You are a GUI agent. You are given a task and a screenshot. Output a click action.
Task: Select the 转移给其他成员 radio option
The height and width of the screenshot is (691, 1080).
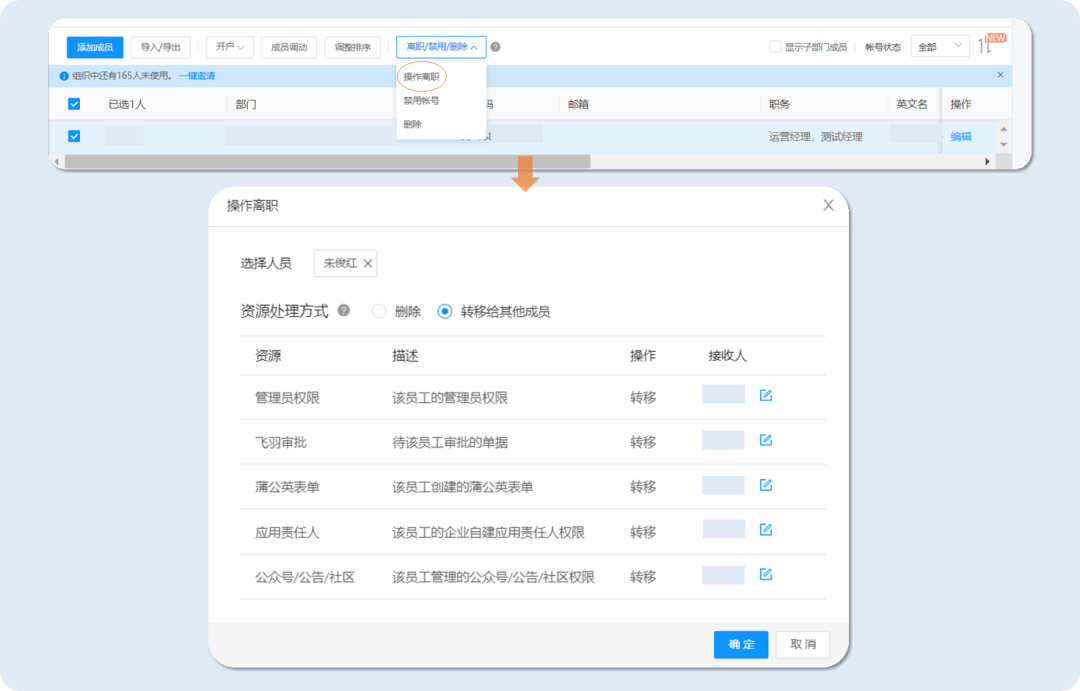[443, 310]
